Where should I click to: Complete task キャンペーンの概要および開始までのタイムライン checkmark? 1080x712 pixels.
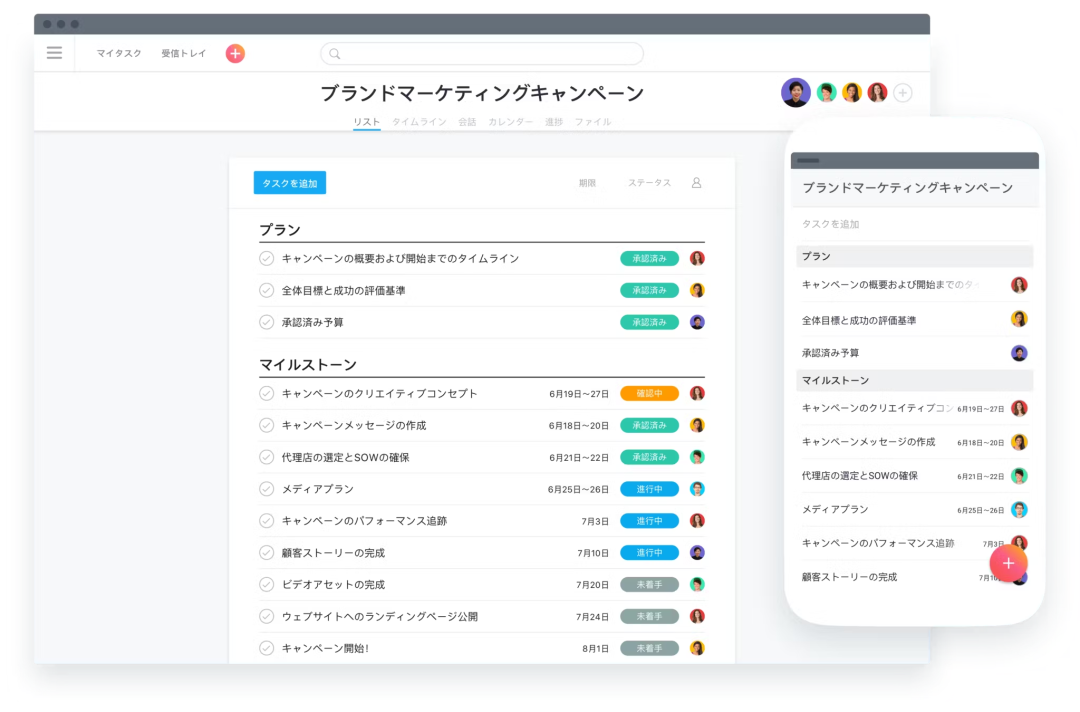[x=267, y=258]
